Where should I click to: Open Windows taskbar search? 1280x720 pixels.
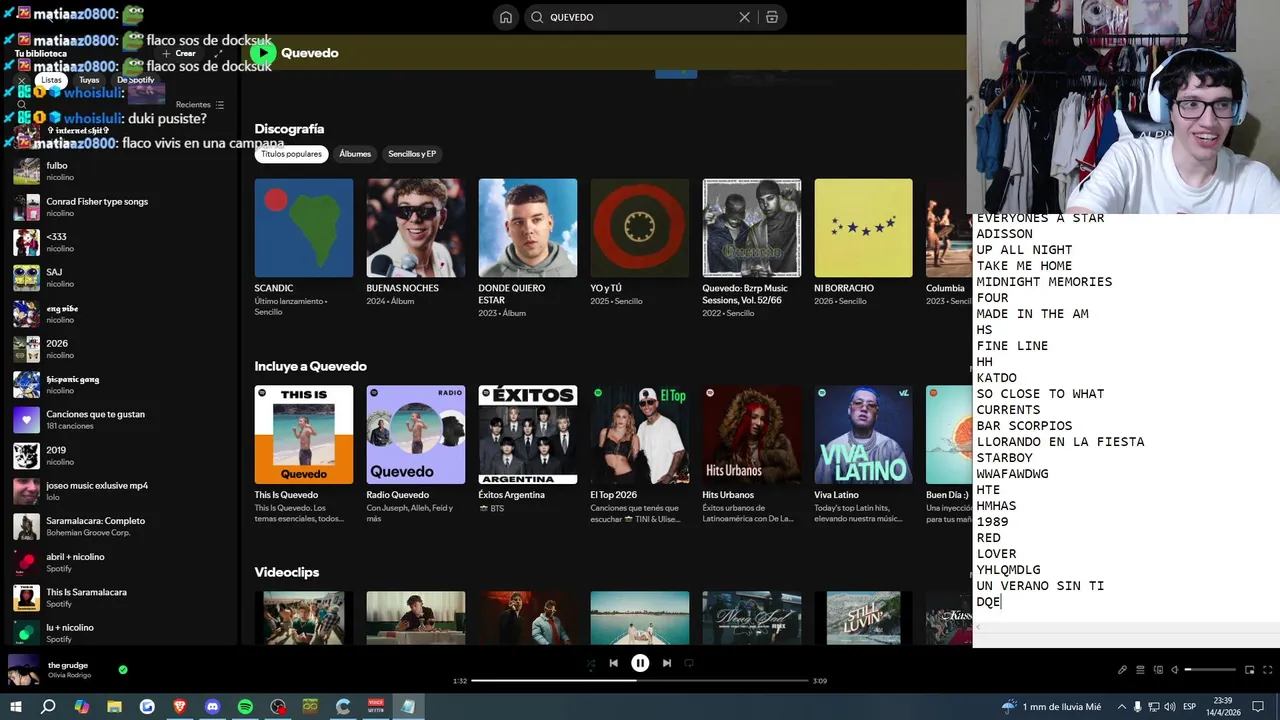(48, 707)
